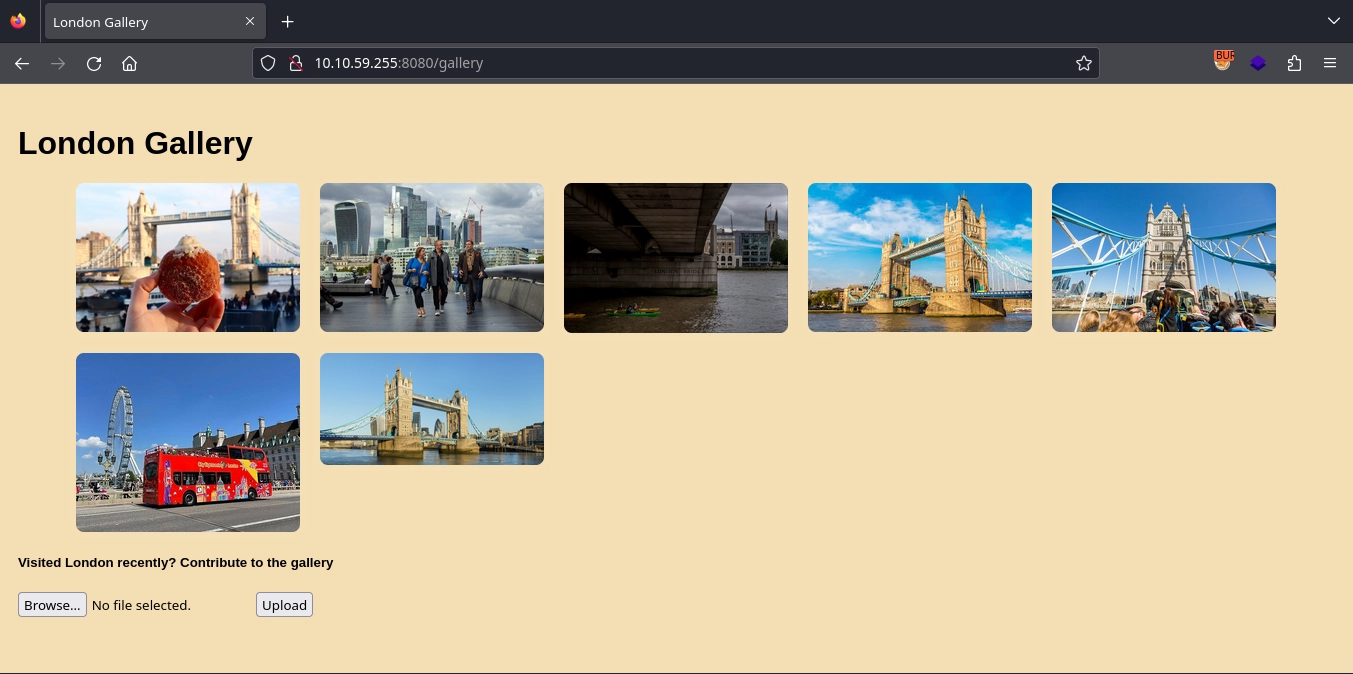Click the purple extension icon in toolbar

pyautogui.click(x=1258, y=63)
